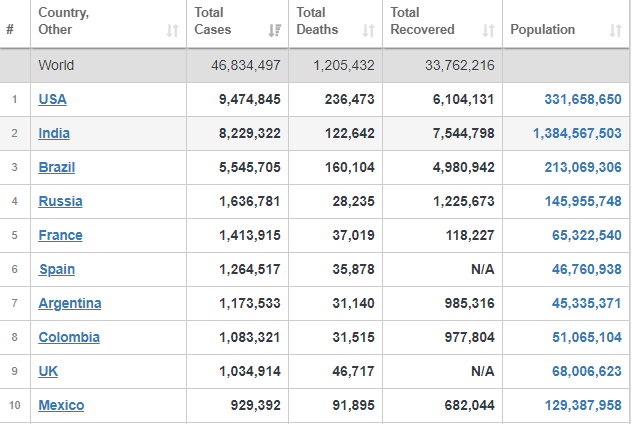This screenshot has width=633, height=424.
Task: Select Brazil recovered 4,980,942
Action: pyautogui.click(x=463, y=167)
